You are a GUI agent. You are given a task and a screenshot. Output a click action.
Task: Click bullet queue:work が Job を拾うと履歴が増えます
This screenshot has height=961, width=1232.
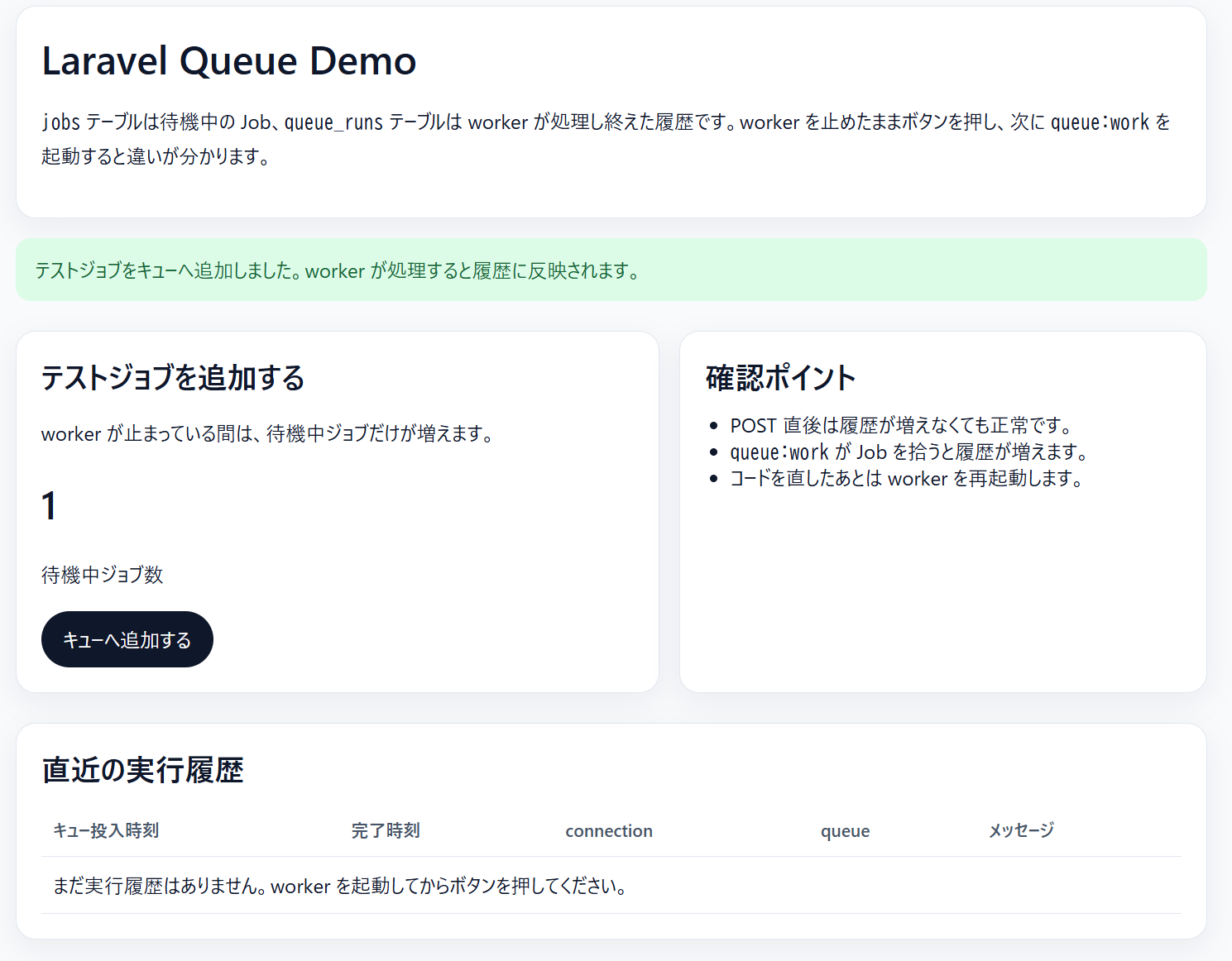(x=908, y=452)
